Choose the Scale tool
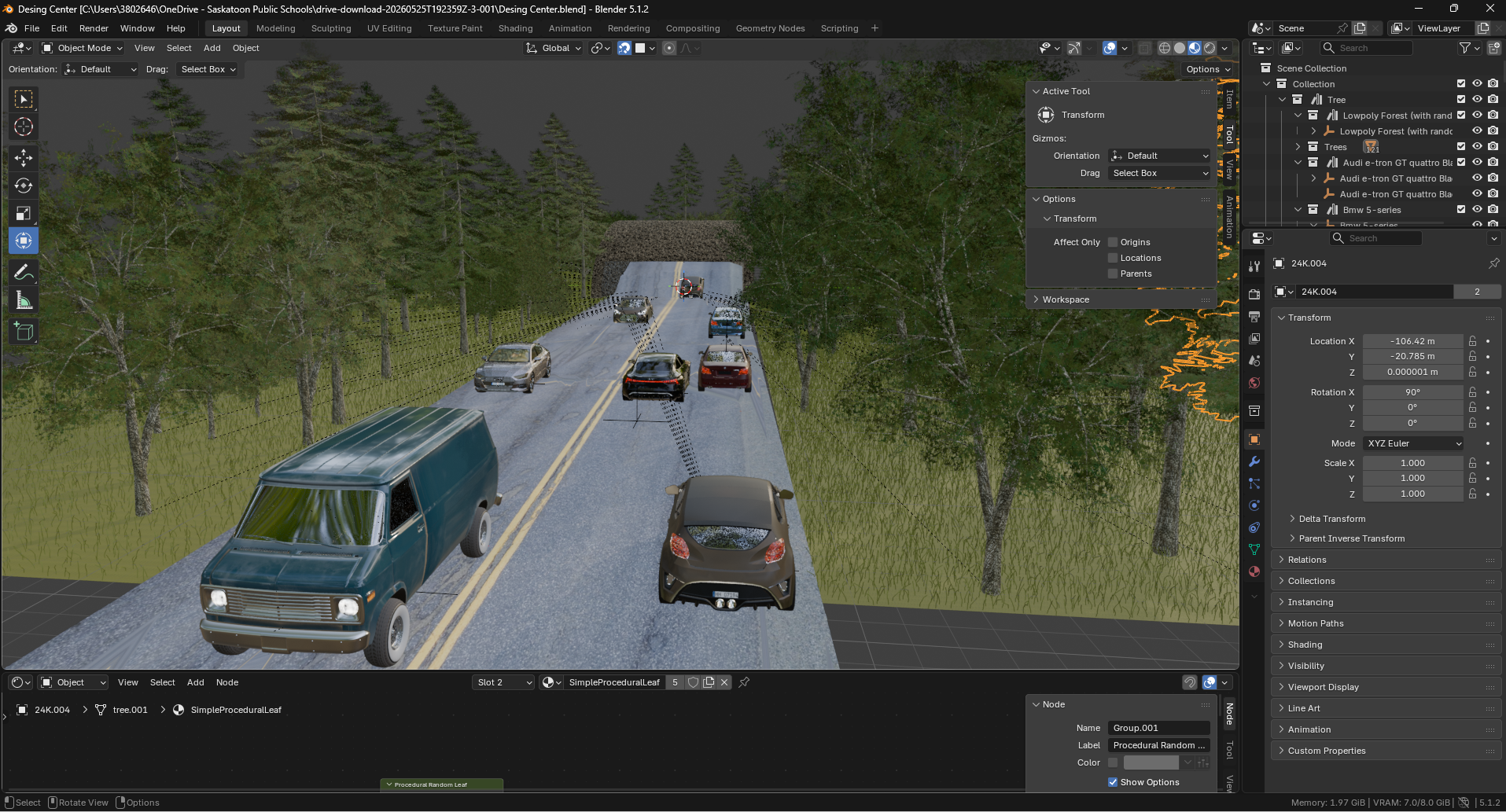 pyautogui.click(x=24, y=213)
